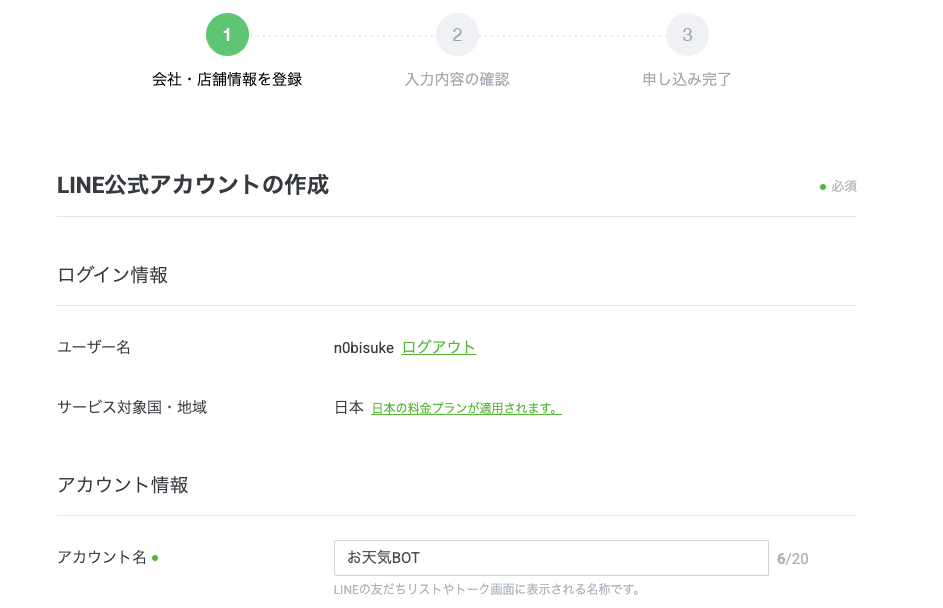
Task: Click the アカウント情報 section heading
Action: click(x=123, y=485)
